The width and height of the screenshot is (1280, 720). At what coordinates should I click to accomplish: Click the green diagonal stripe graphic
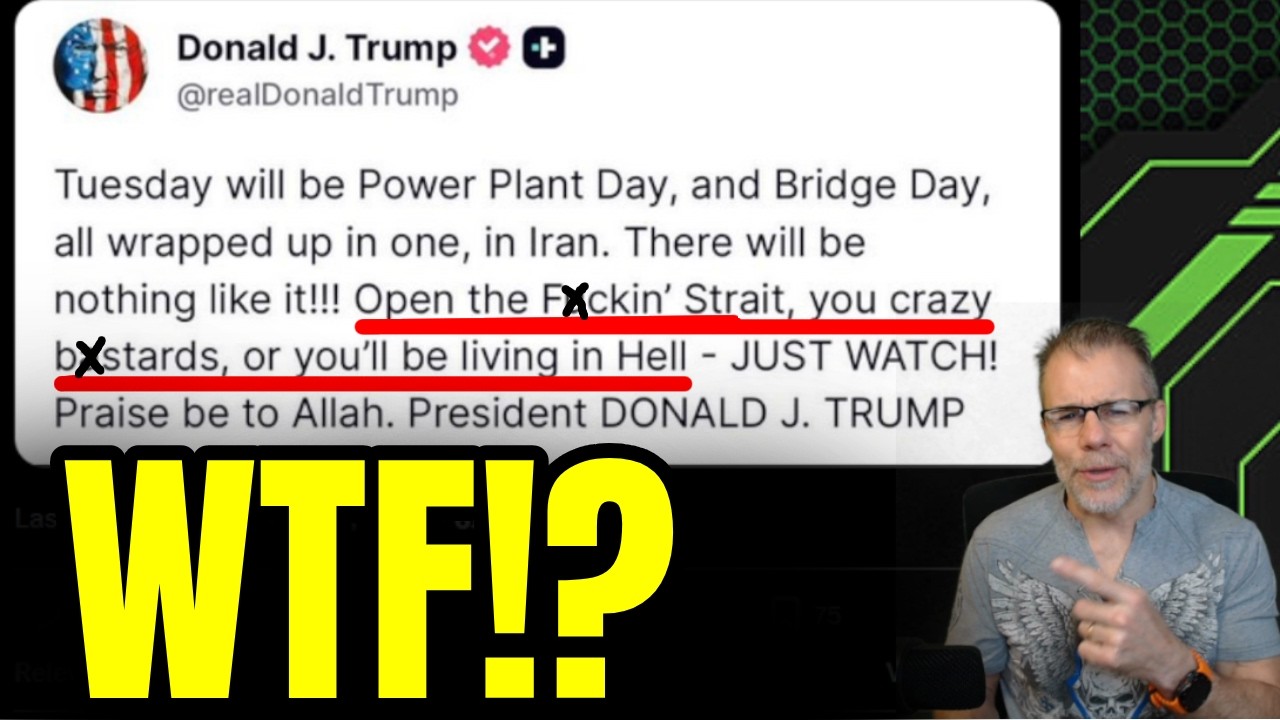pos(1200,260)
